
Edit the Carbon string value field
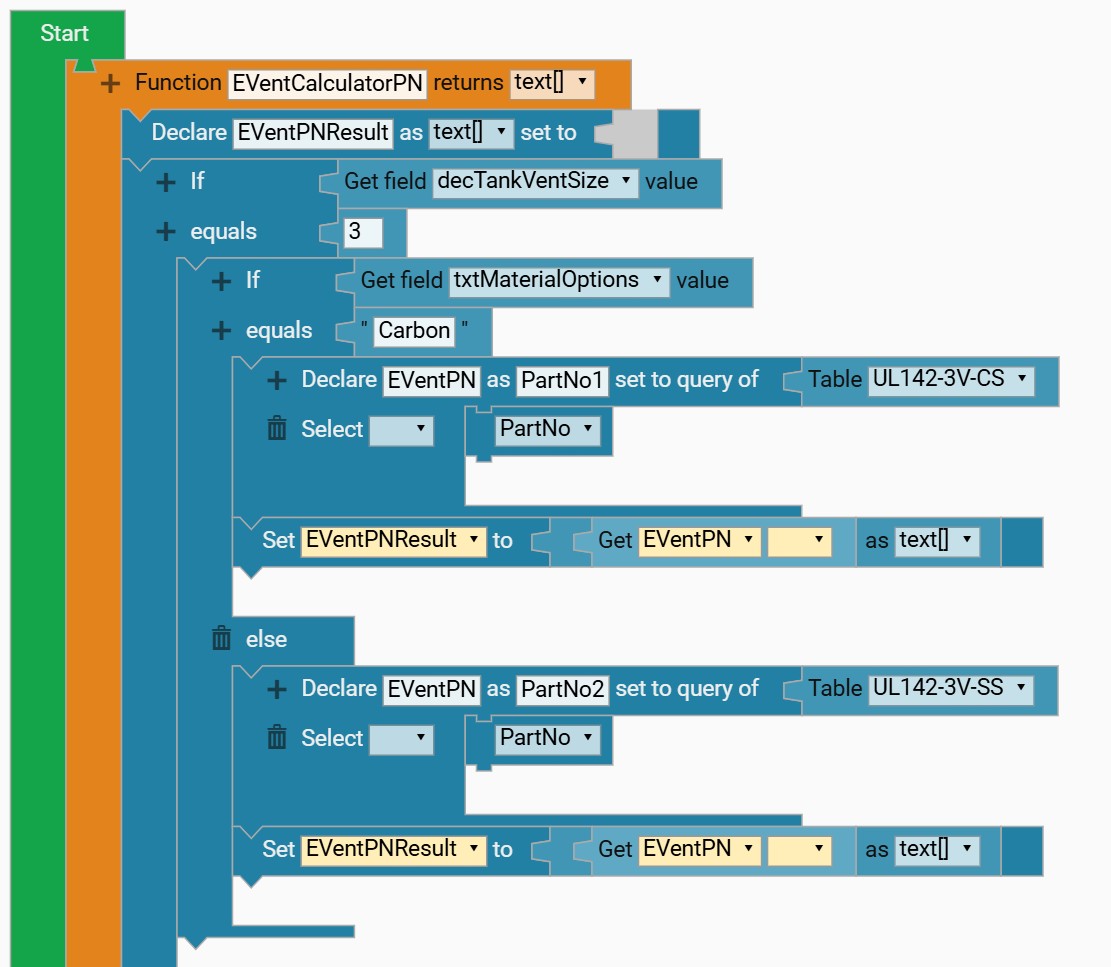(x=414, y=331)
